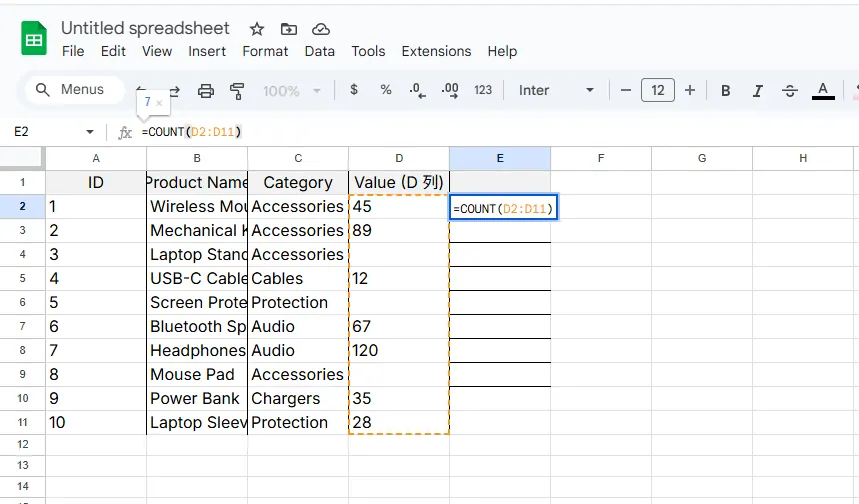Toggle bold formatting

(x=726, y=90)
